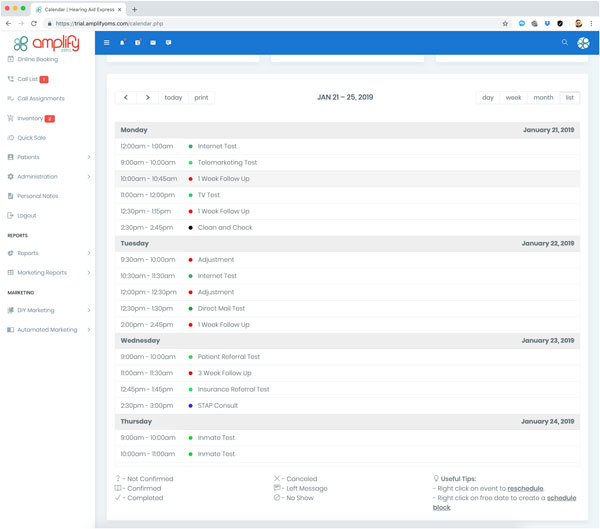600x529 pixels.
Task: Switch calendar to month view
Action: tap(543, 98)
